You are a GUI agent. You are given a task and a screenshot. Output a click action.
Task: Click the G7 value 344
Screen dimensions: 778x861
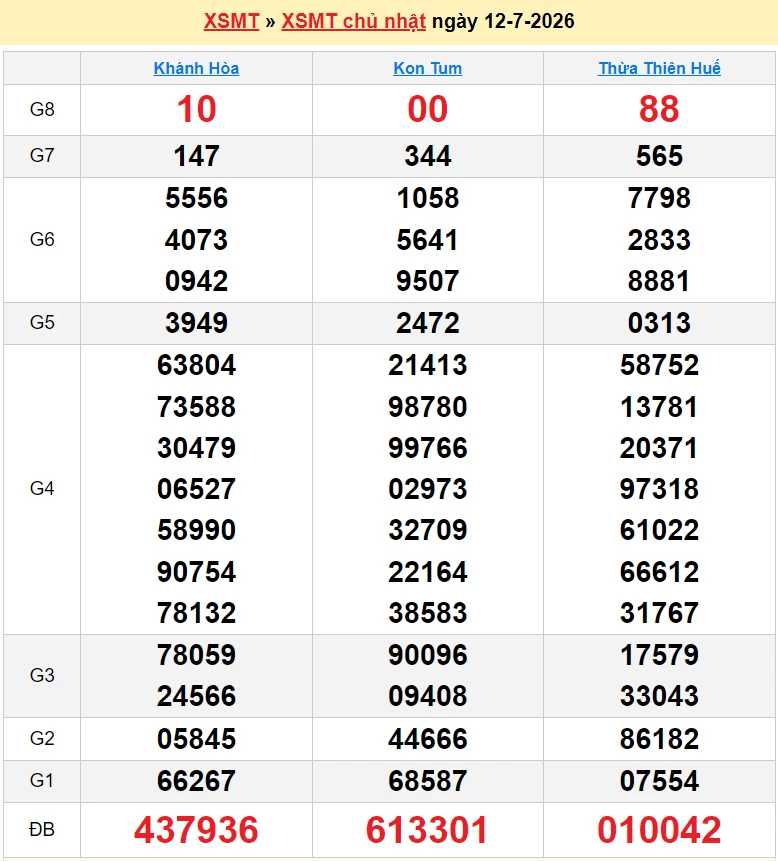tap(428, 156)
